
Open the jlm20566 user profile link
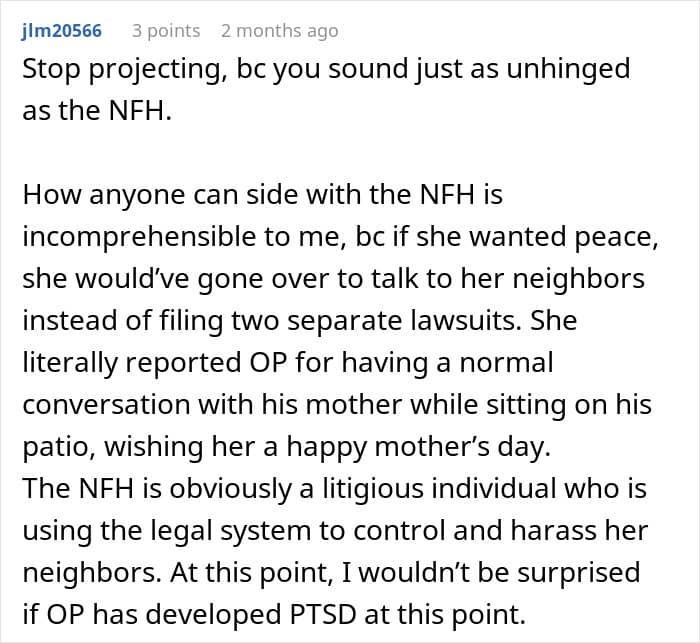coord(62,31)
